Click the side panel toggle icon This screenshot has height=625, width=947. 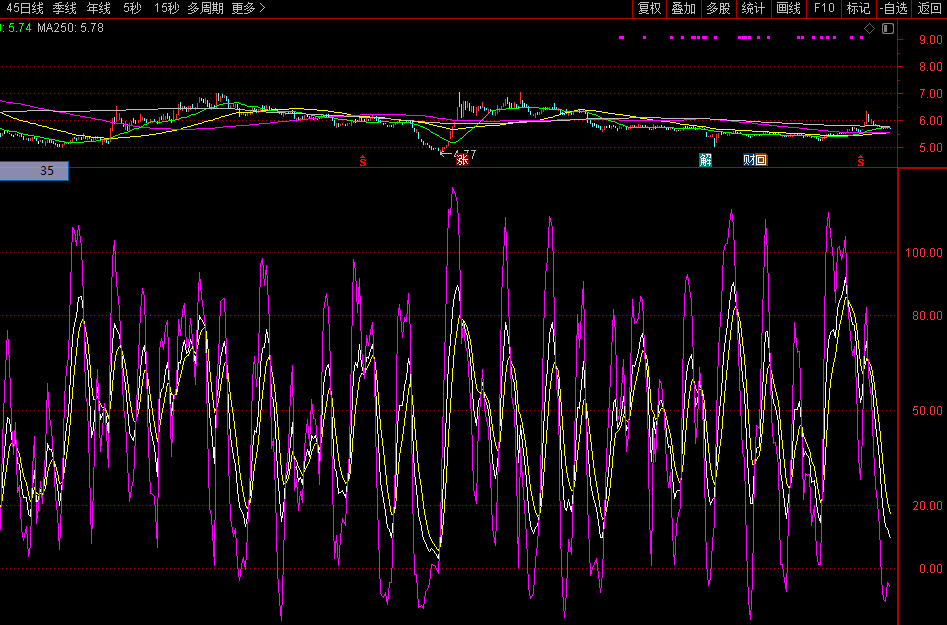[887, 28]
